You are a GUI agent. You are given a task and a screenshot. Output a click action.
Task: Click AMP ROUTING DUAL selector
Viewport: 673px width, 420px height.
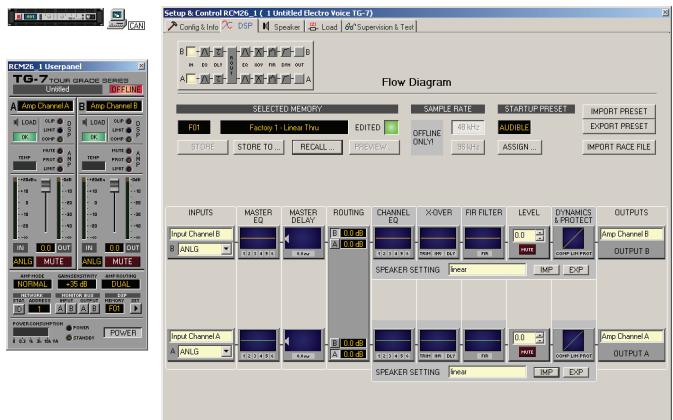click(121, 284)
